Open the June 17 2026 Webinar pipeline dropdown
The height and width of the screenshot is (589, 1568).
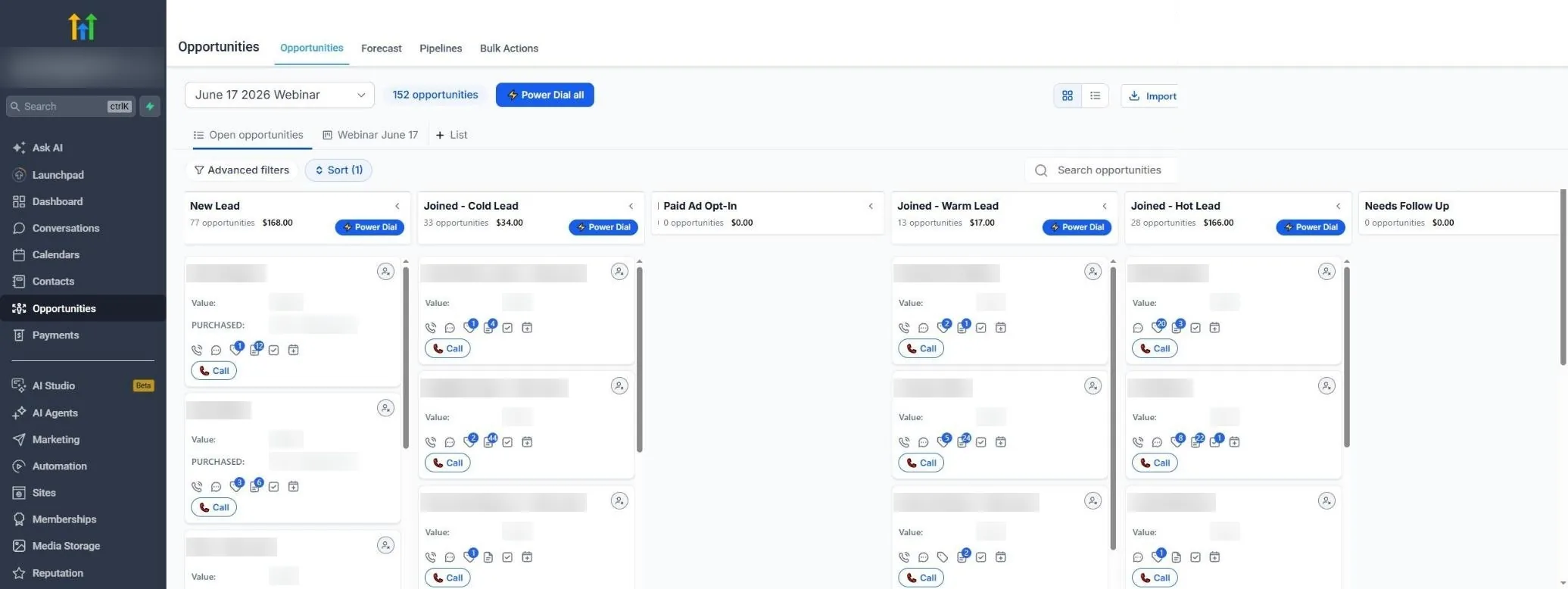pos(279,95)
